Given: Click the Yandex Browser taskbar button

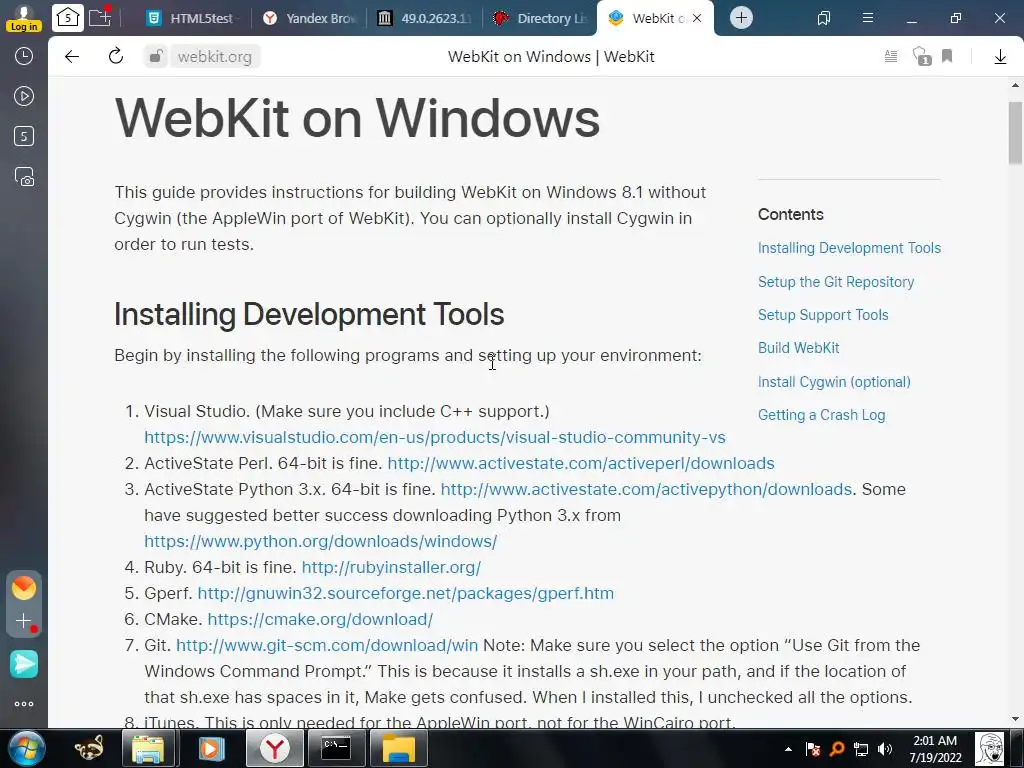Looking at the screenshot, I should click(274, 748).
